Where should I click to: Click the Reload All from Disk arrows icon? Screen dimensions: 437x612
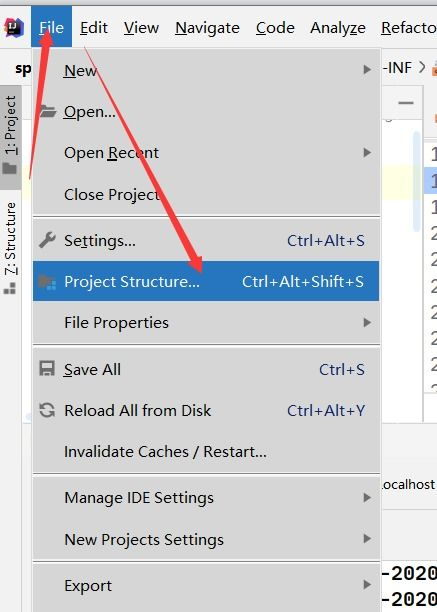click(47, 410)
